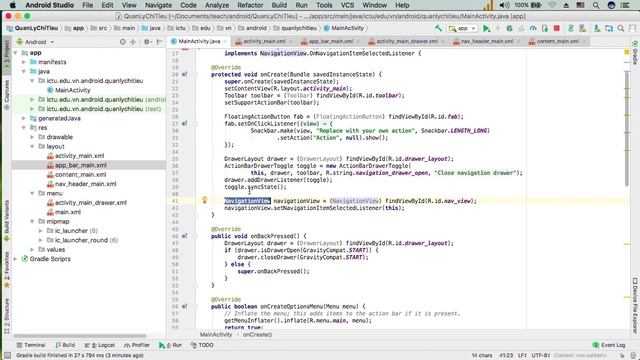Click the intention light bulb on line 41

(x=205, y=200)
